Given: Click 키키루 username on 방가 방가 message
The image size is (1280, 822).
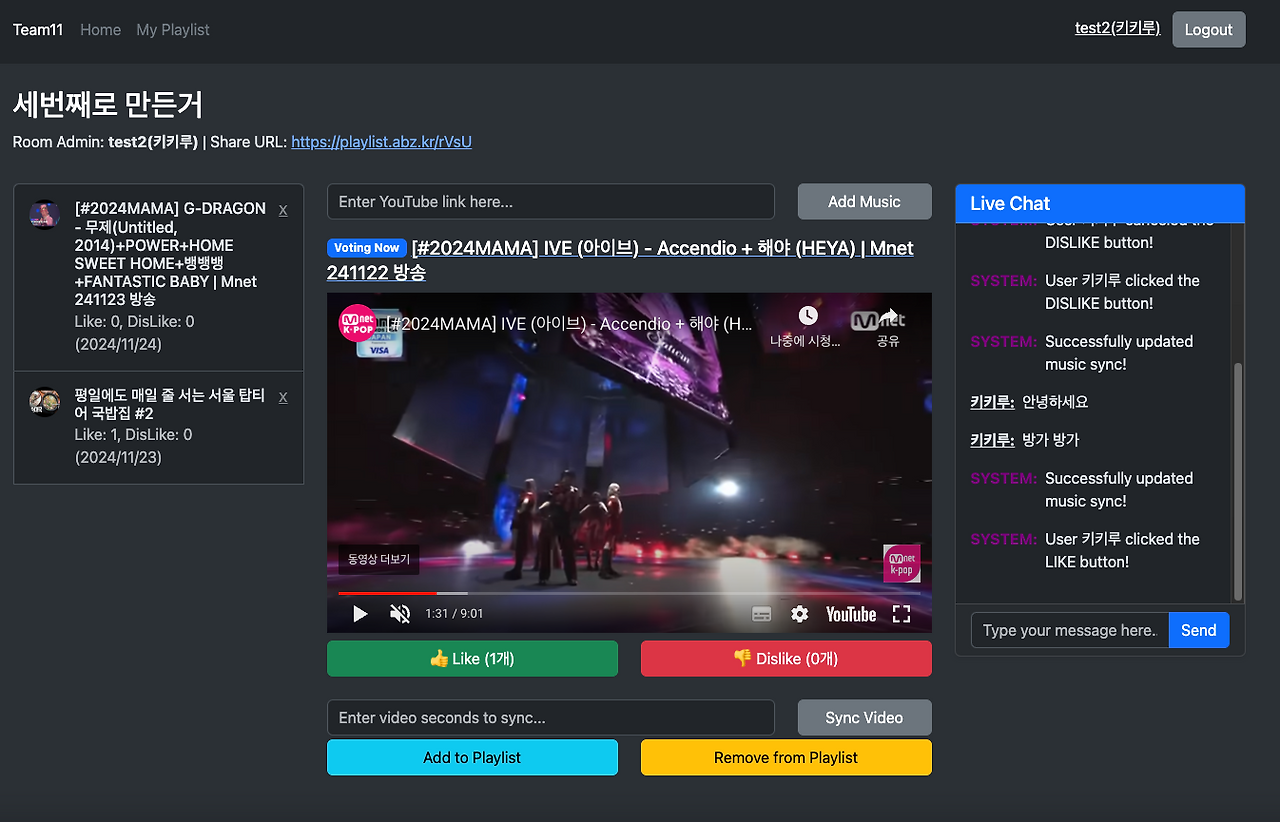Looking at the screenshot, I should click(x=992, y=440).
